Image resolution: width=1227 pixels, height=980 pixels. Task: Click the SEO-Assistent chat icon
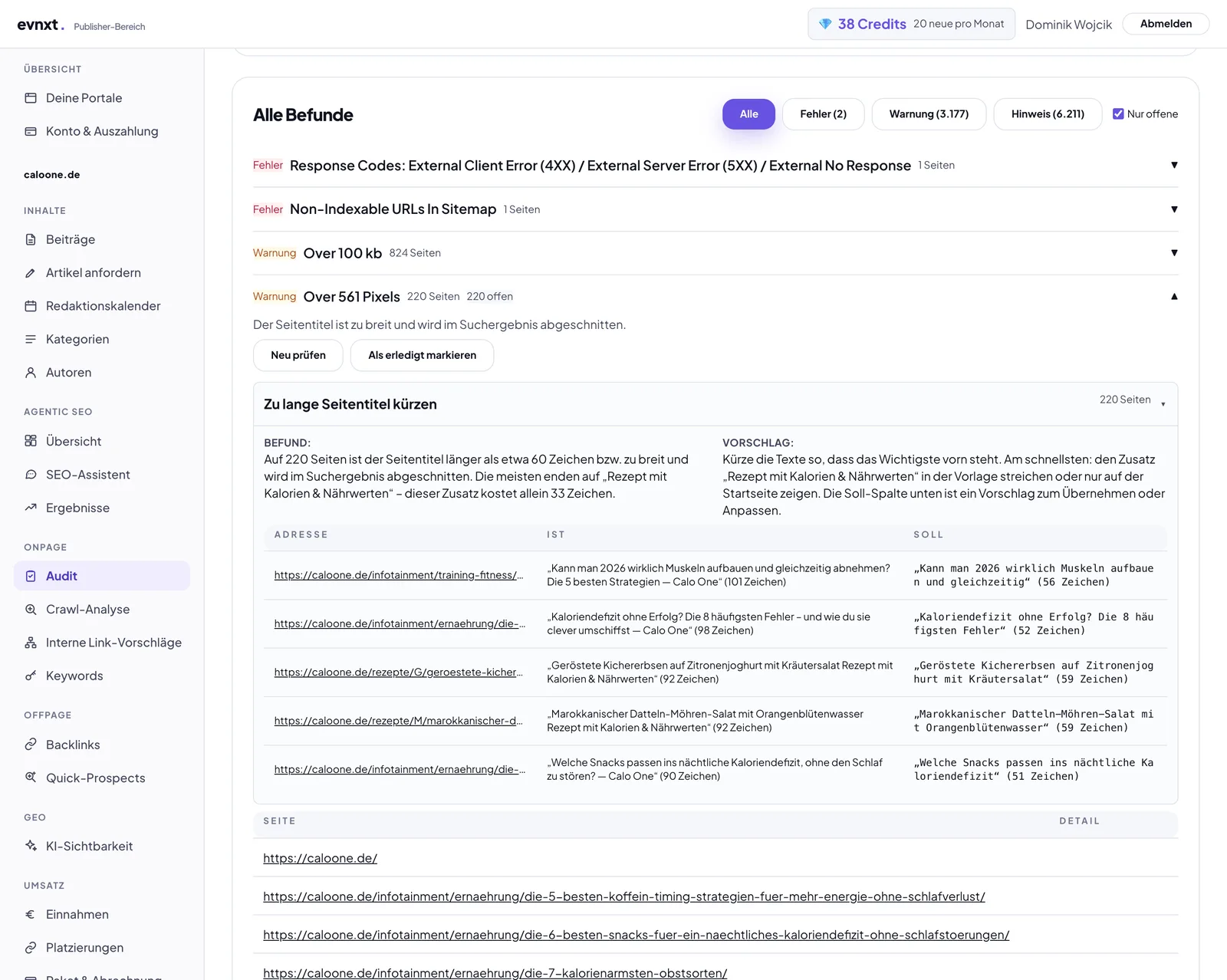[31, 475]
